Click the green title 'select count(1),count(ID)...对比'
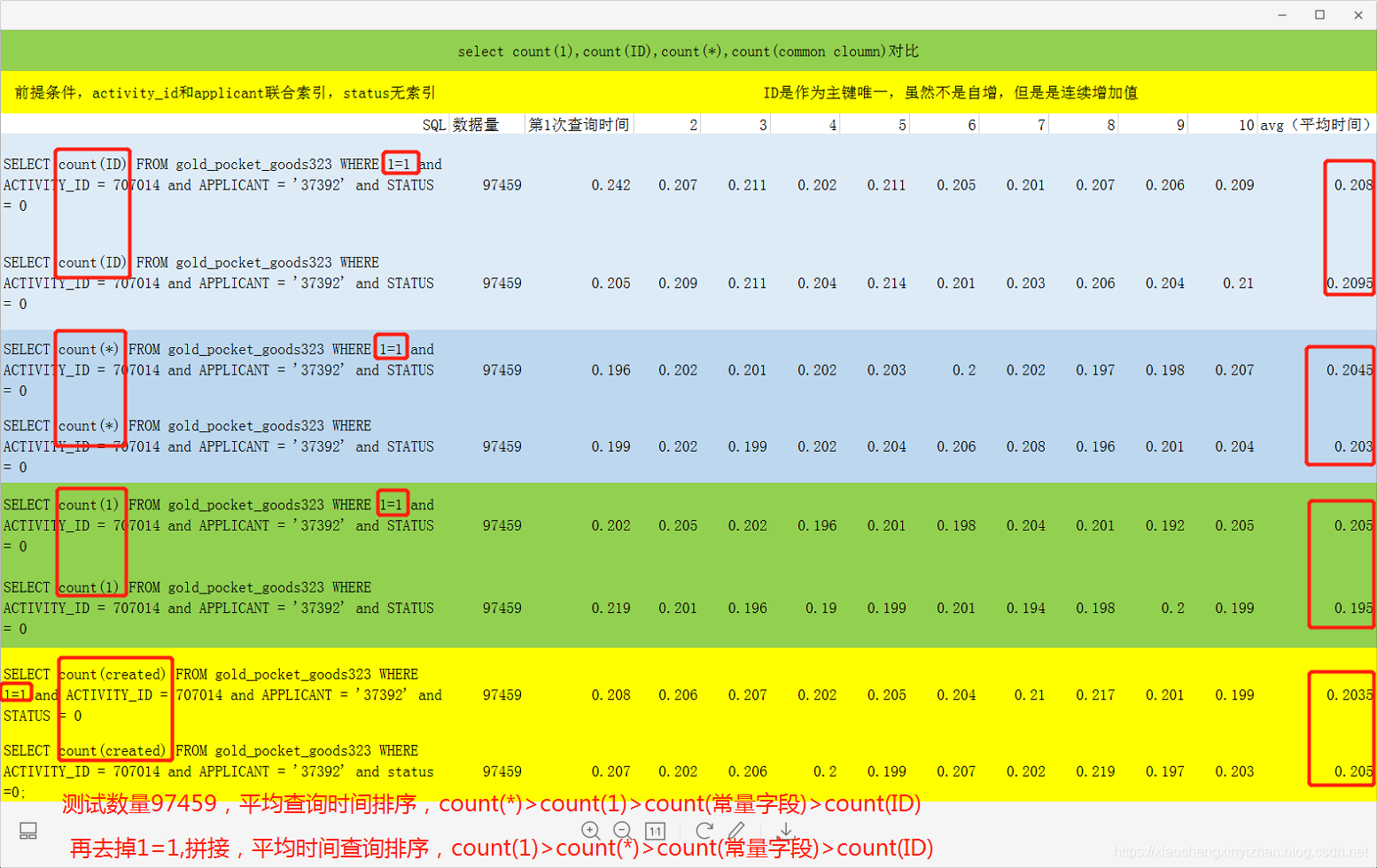This screenshot has height=868, width=1377. click(688, 51)
